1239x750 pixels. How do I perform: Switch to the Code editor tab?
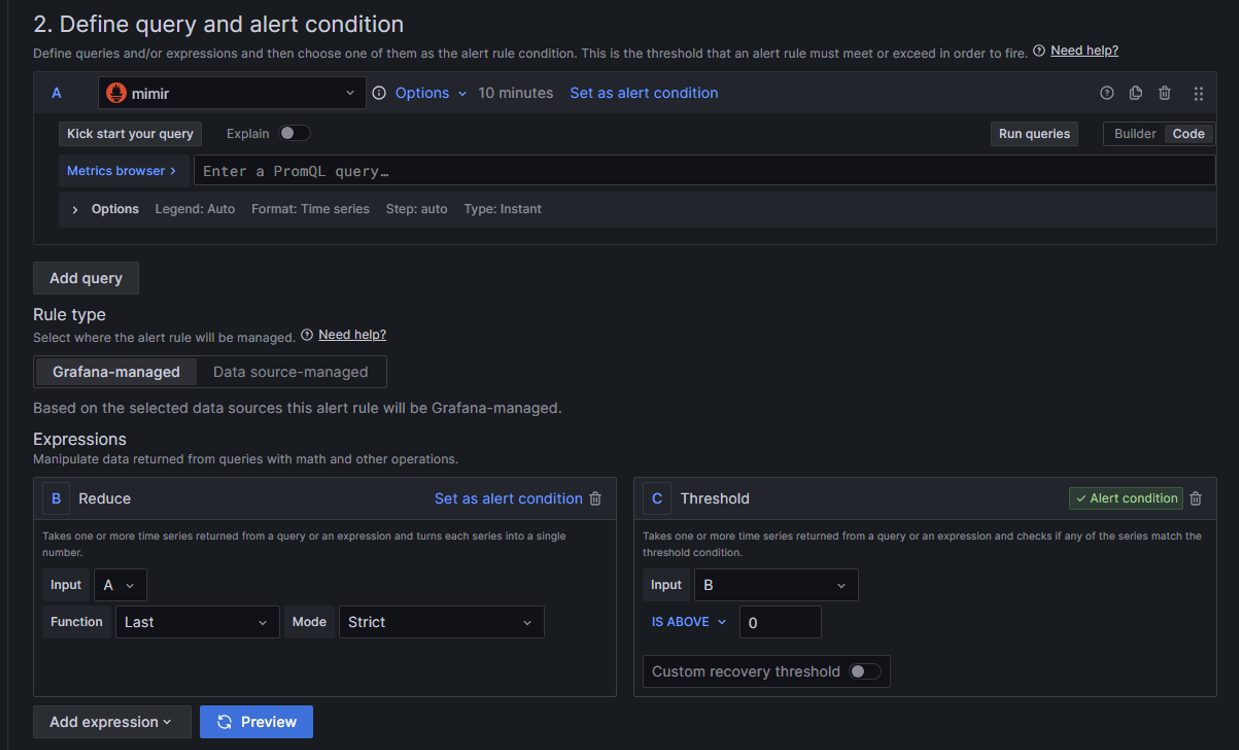(1188, 134)
